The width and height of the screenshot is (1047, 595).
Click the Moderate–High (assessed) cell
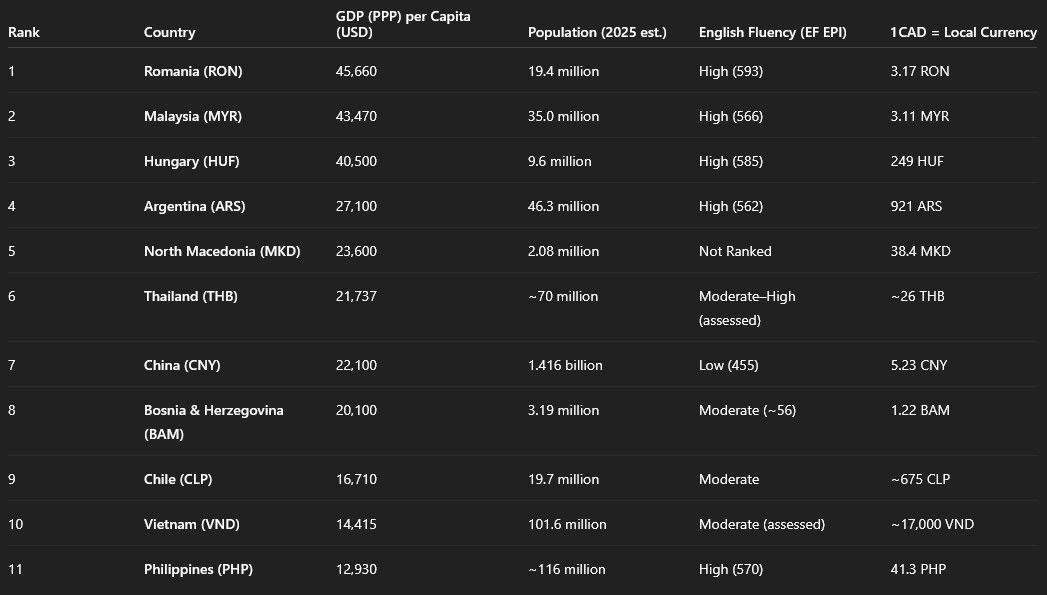[x=747, y=308]
